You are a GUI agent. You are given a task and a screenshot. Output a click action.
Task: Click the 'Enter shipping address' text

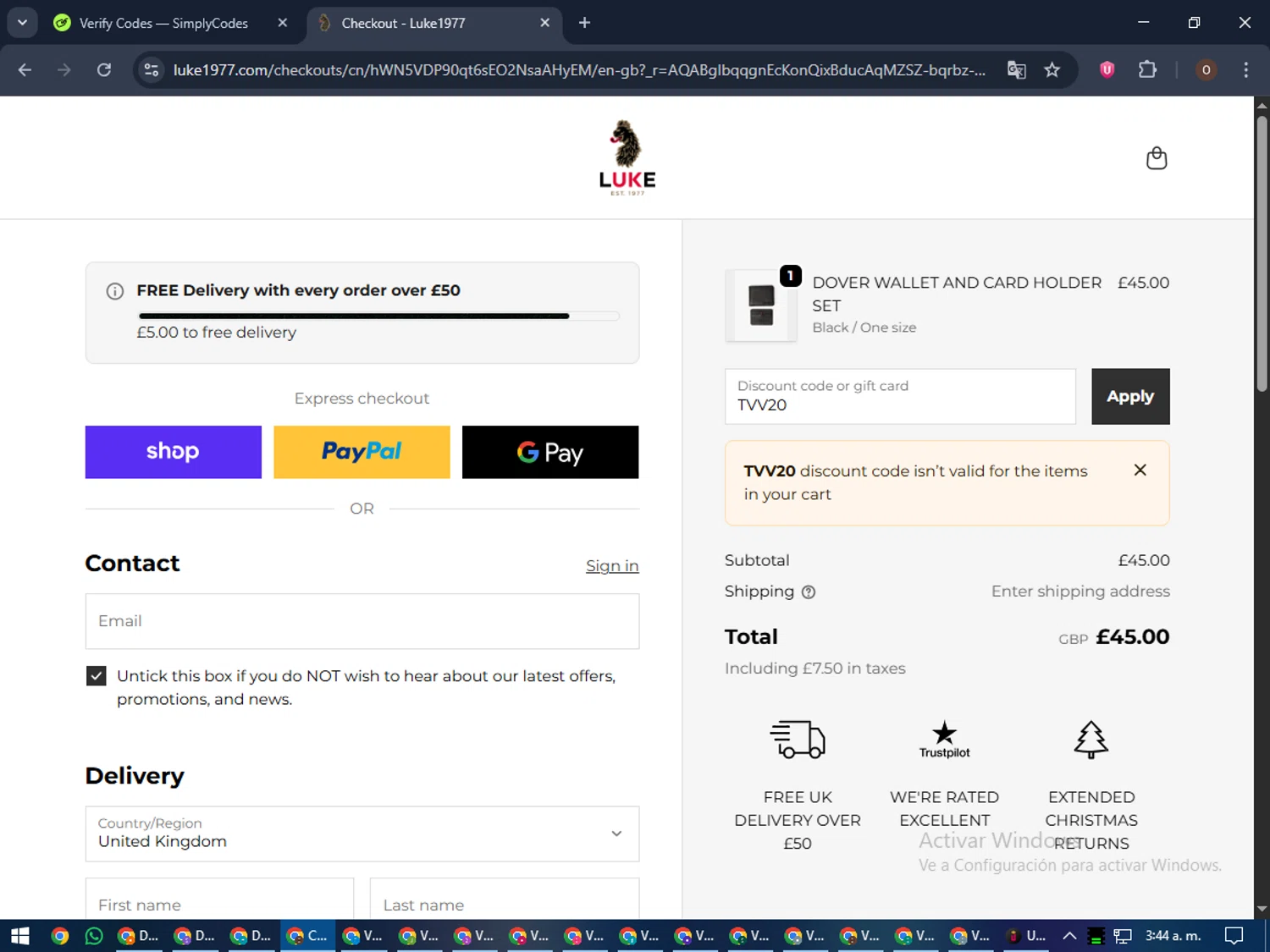[1080, 592]
